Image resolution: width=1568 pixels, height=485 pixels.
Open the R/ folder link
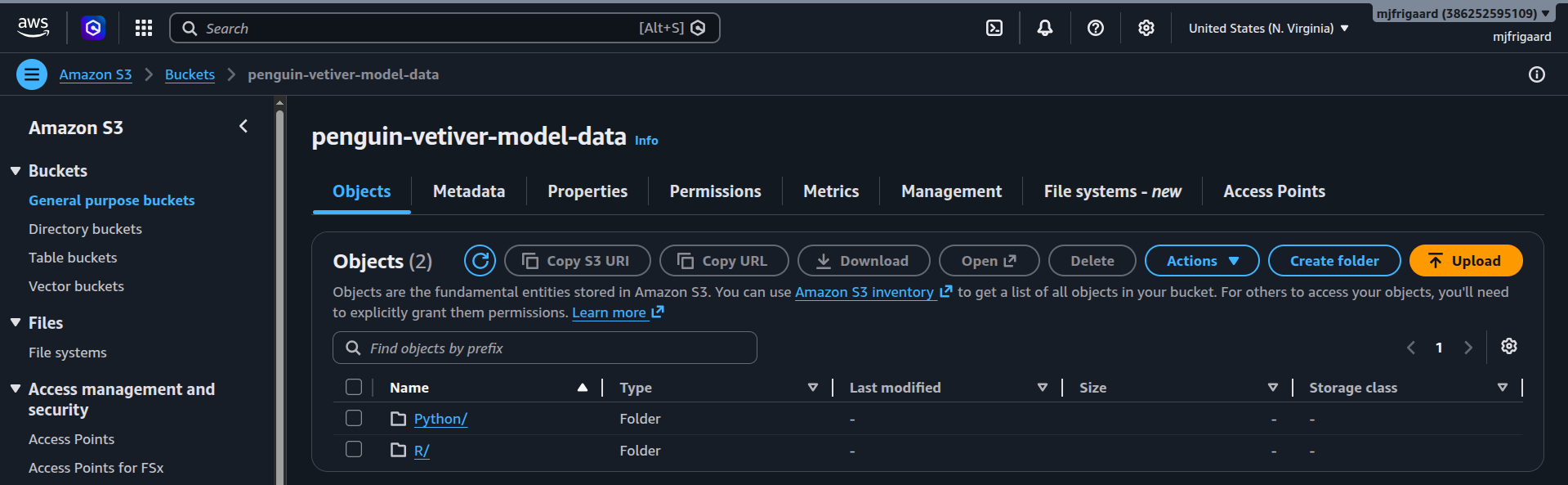(422, 451)
